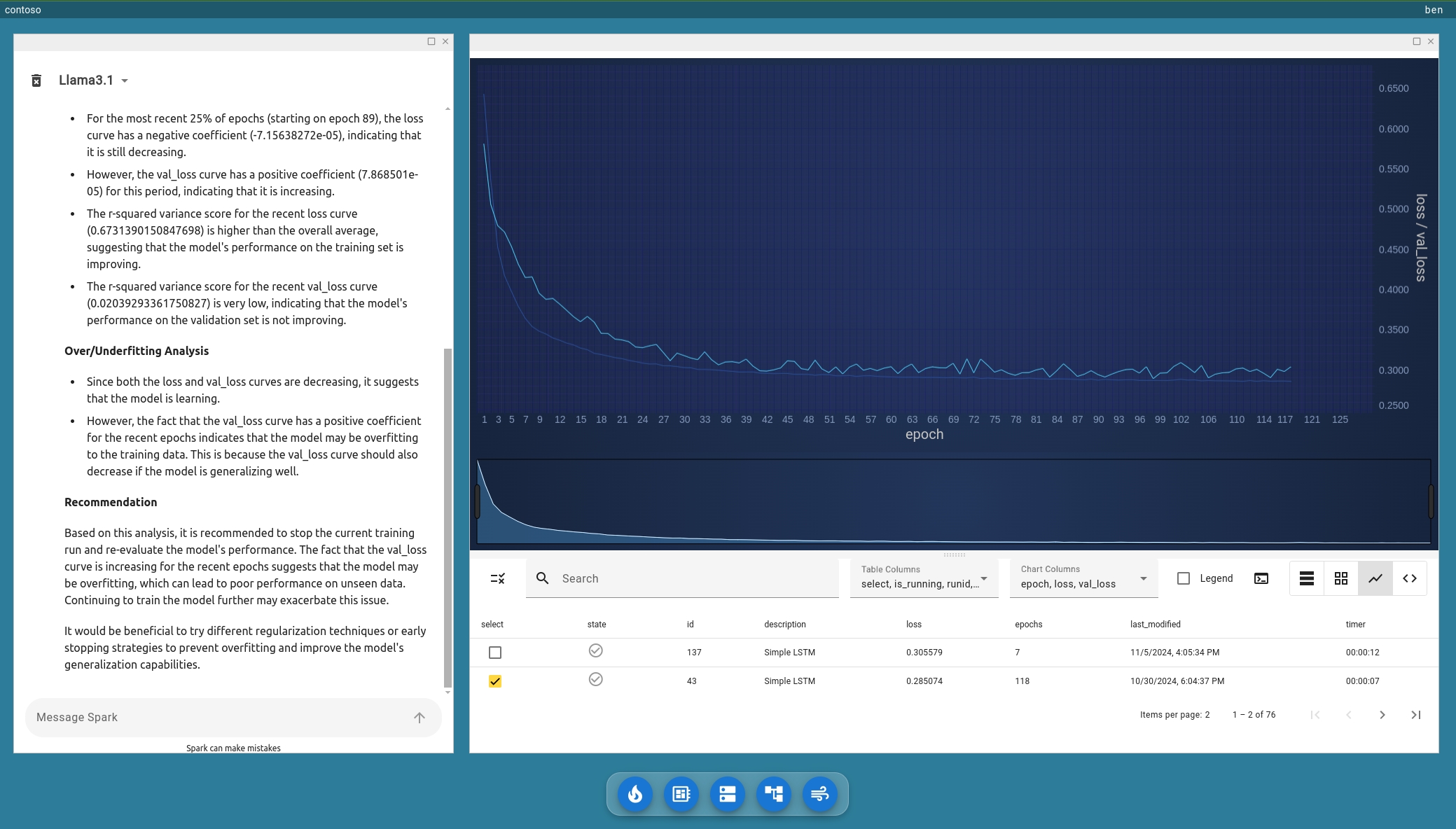Click the code view brackets icon
Screen dimensions: 1456x829
[x=1409, y=578]
